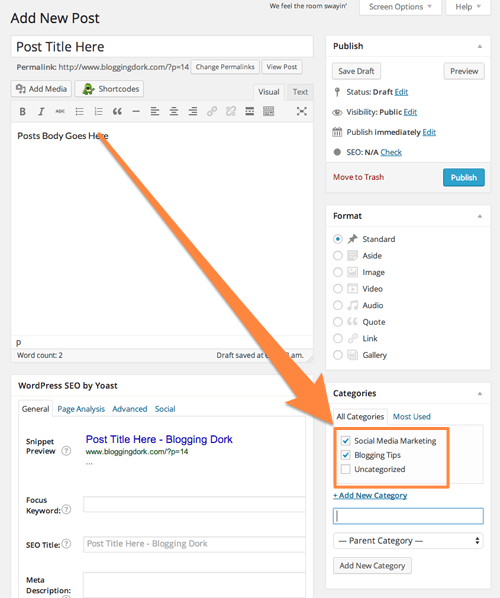Screen dimensions: 500x598
Task: Select the Video post format
Action: tap(338, 289)
